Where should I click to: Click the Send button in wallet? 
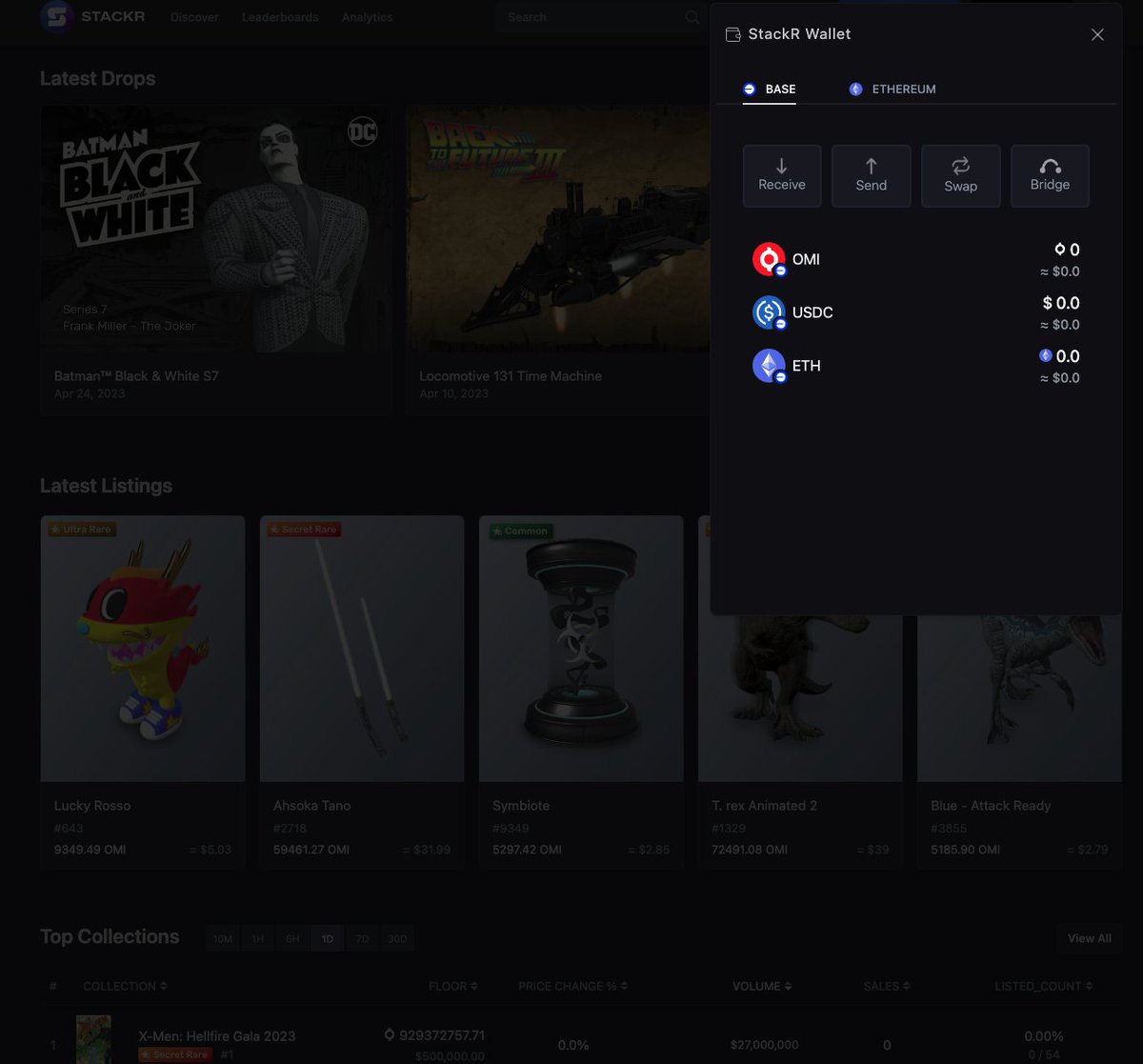pos(871,175)
